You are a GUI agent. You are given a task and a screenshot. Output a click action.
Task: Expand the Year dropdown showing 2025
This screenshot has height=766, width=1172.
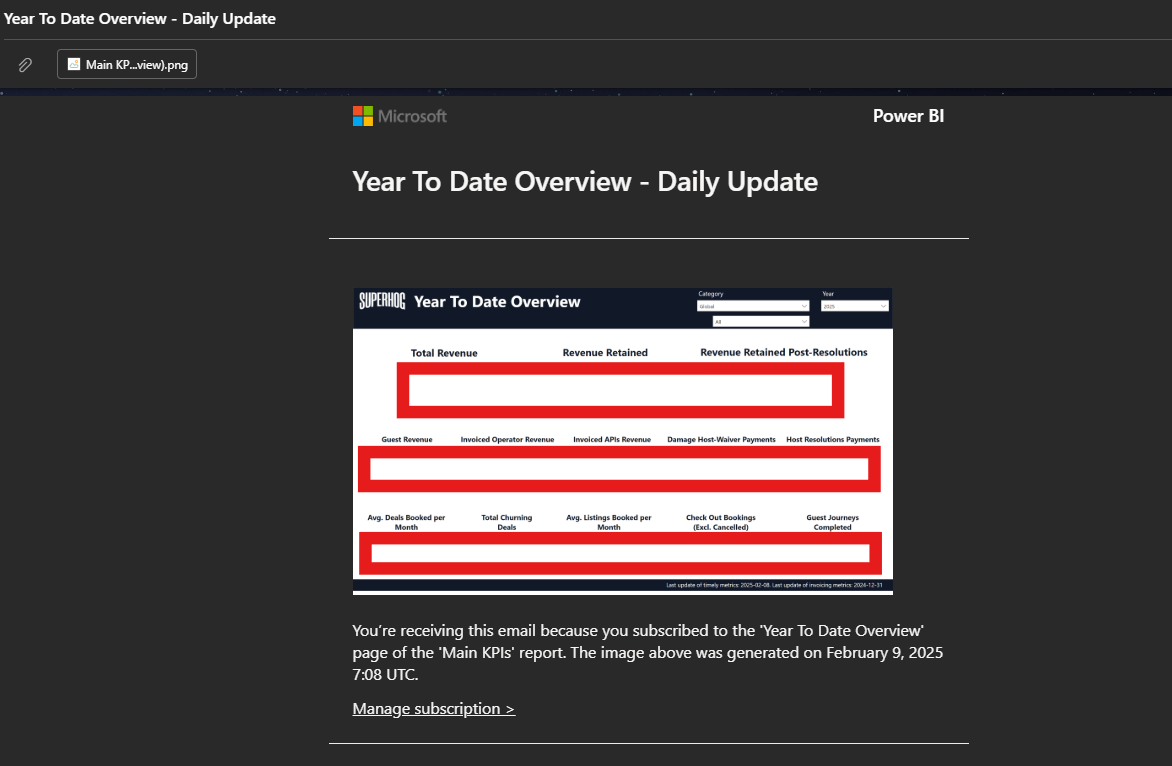[x=854, y=306]
